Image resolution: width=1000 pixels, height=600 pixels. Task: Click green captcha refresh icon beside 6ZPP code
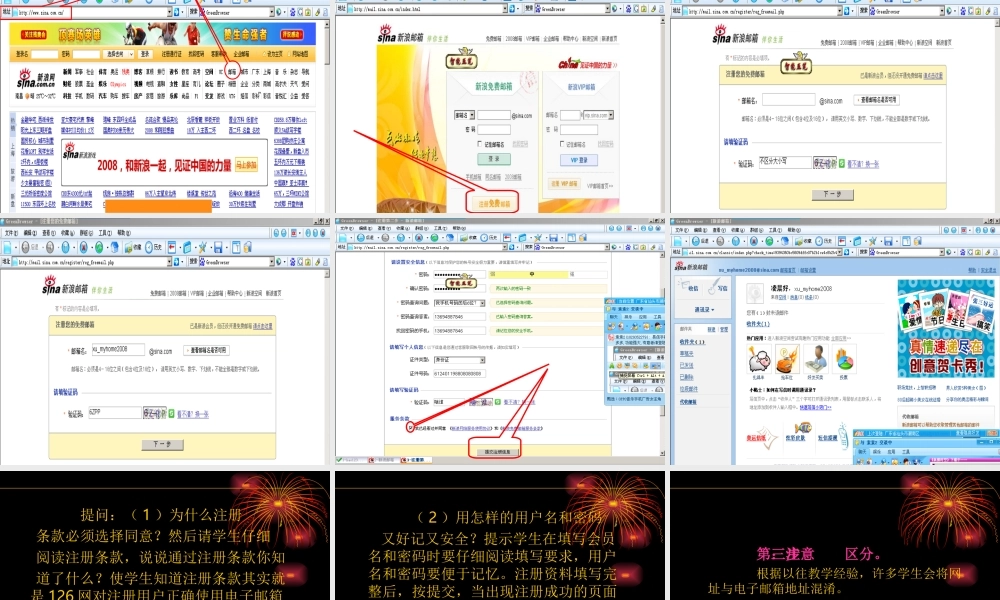171,414
